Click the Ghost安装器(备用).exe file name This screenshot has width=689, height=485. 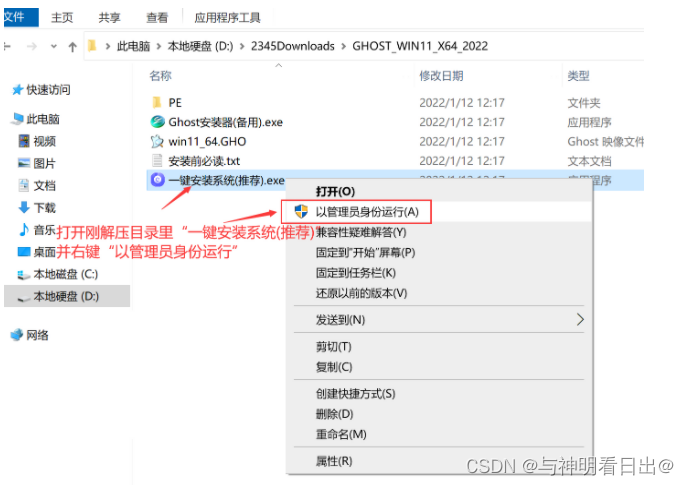tap(225, 122)
